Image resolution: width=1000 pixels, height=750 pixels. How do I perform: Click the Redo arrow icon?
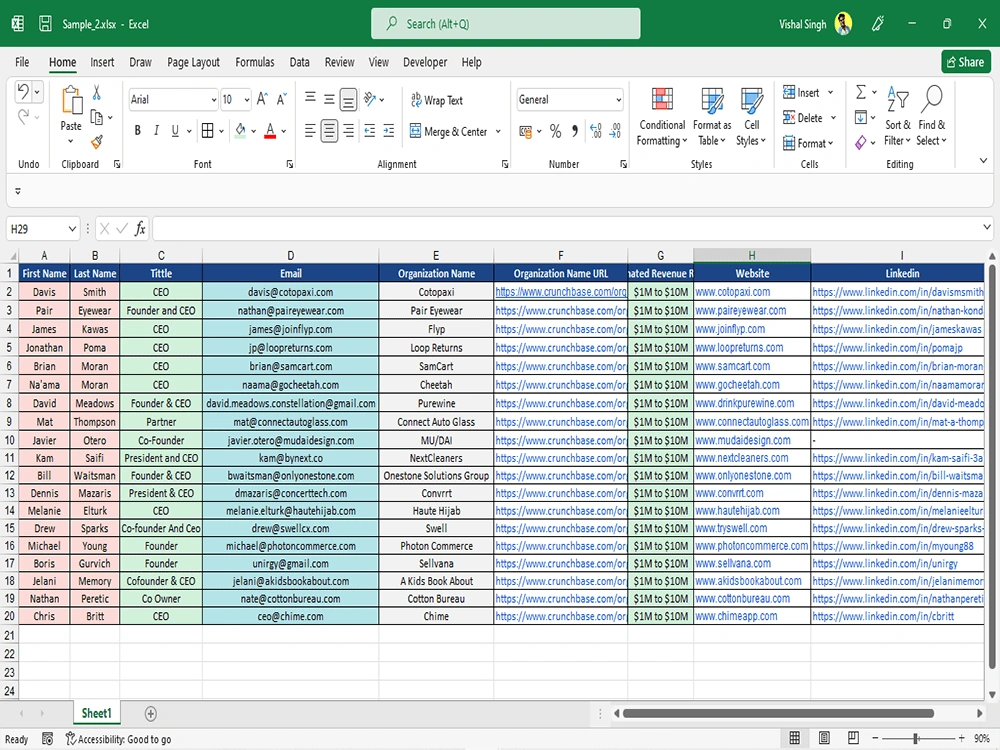point(24,117)
